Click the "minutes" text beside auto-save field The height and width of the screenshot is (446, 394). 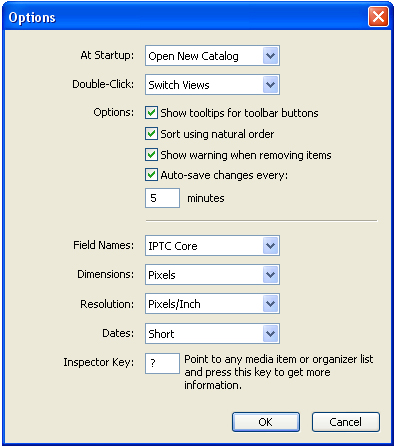coord(206,198)
